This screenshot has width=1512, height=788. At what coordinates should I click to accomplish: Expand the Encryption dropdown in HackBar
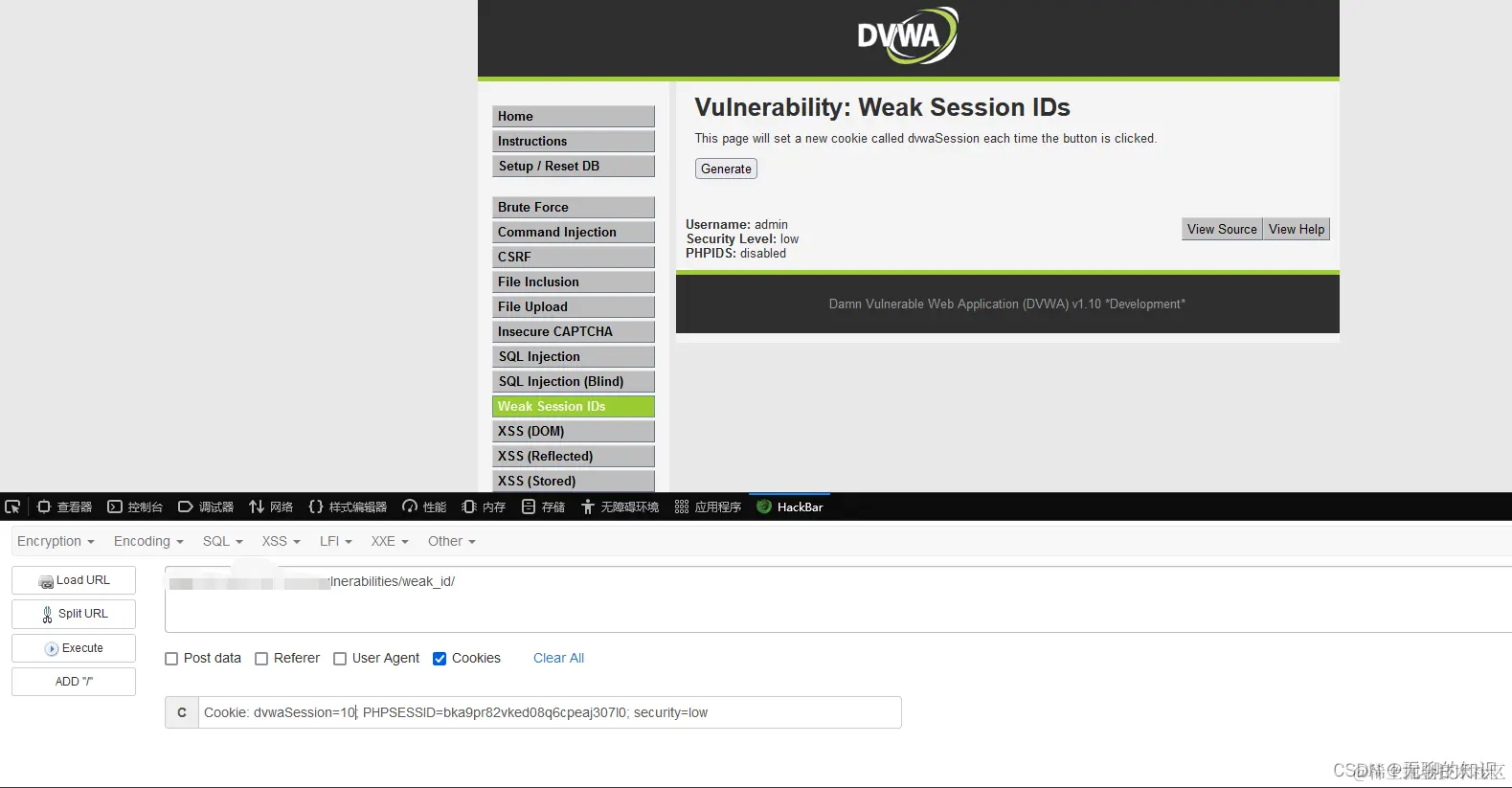tap(56, 541)
